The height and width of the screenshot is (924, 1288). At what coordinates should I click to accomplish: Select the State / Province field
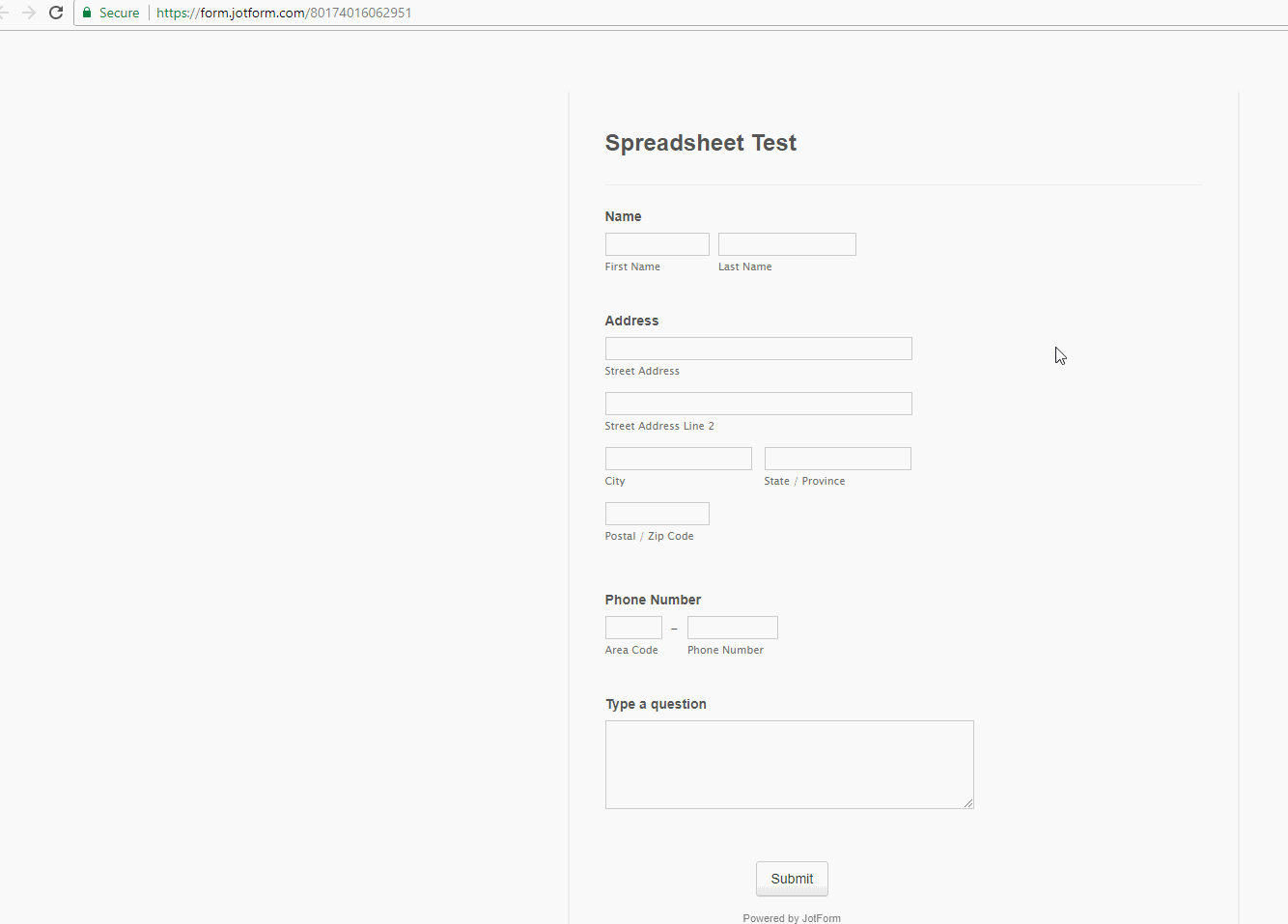click(x=837, y=459)
